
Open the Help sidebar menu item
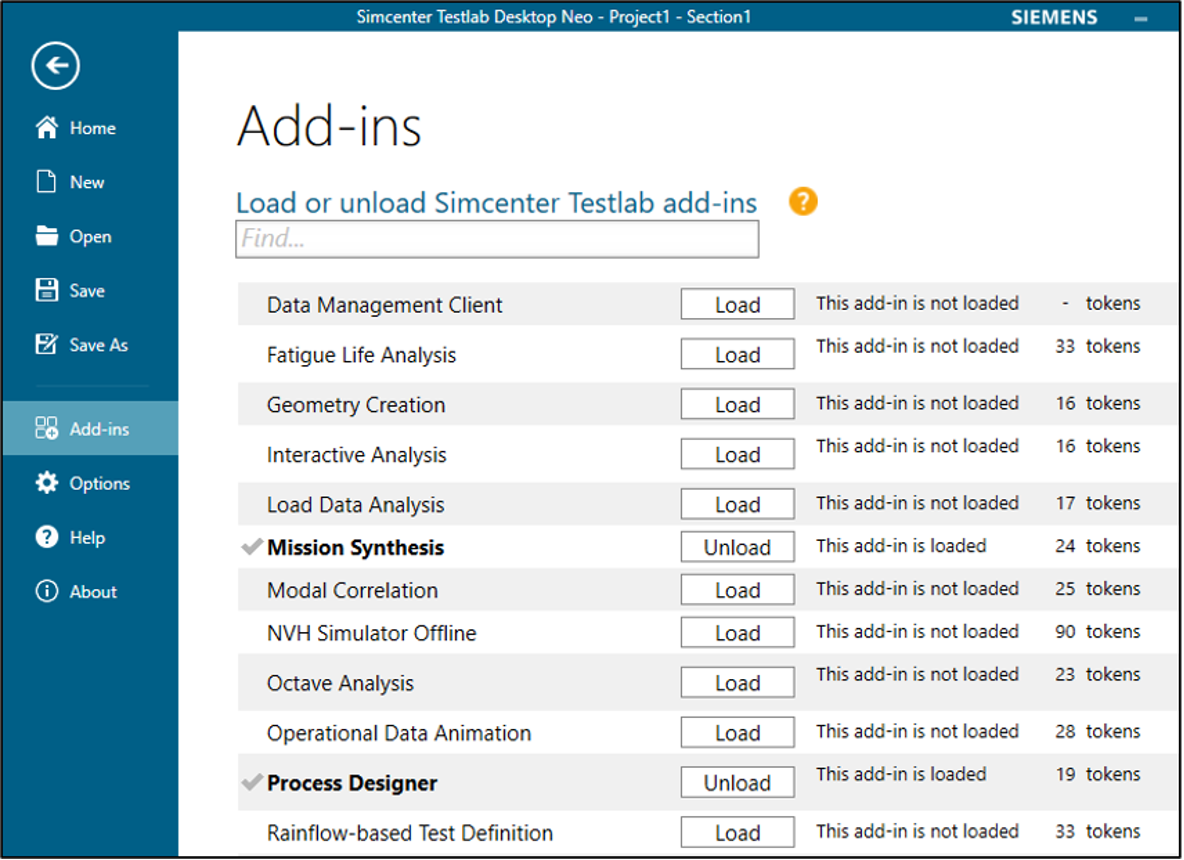pyautogui.click(x=87, y=538)
